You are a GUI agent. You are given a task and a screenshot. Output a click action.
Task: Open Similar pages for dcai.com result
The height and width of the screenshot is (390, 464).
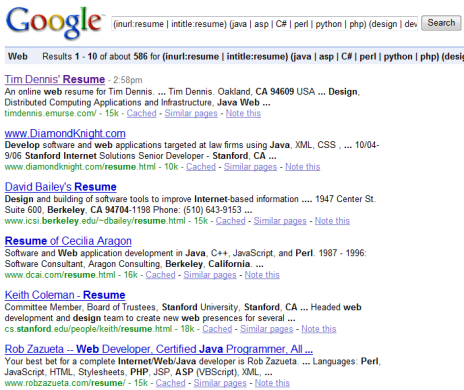[x=210, y=275]
